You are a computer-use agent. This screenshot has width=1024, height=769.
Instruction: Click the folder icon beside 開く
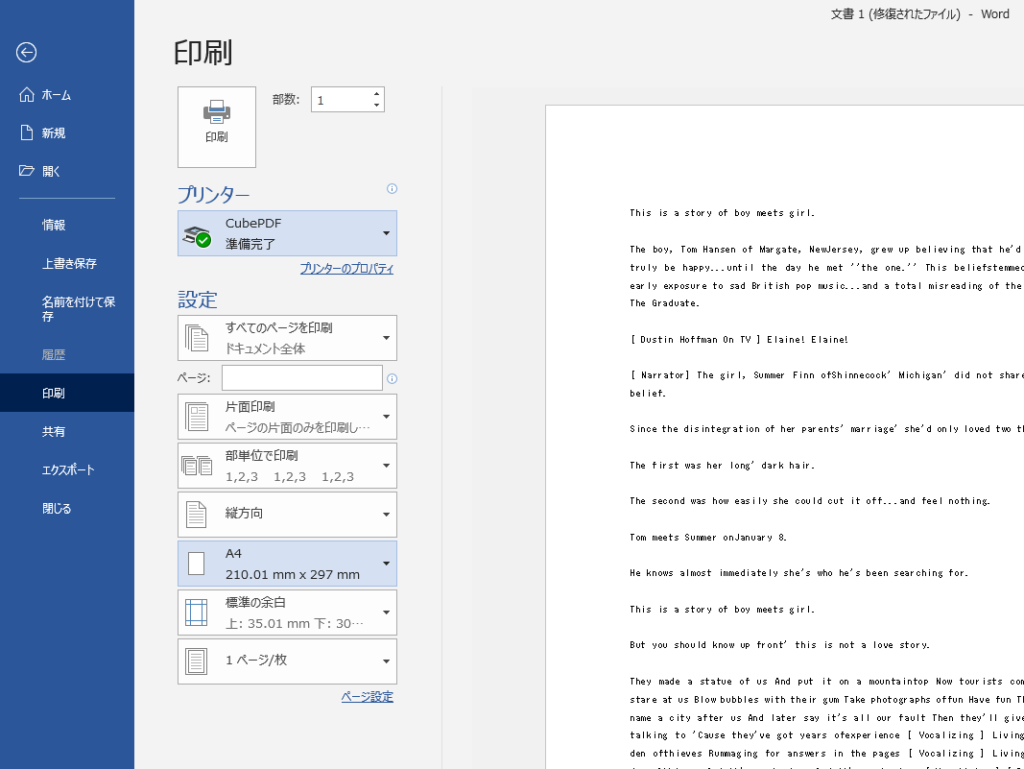(x=26, y=171)
